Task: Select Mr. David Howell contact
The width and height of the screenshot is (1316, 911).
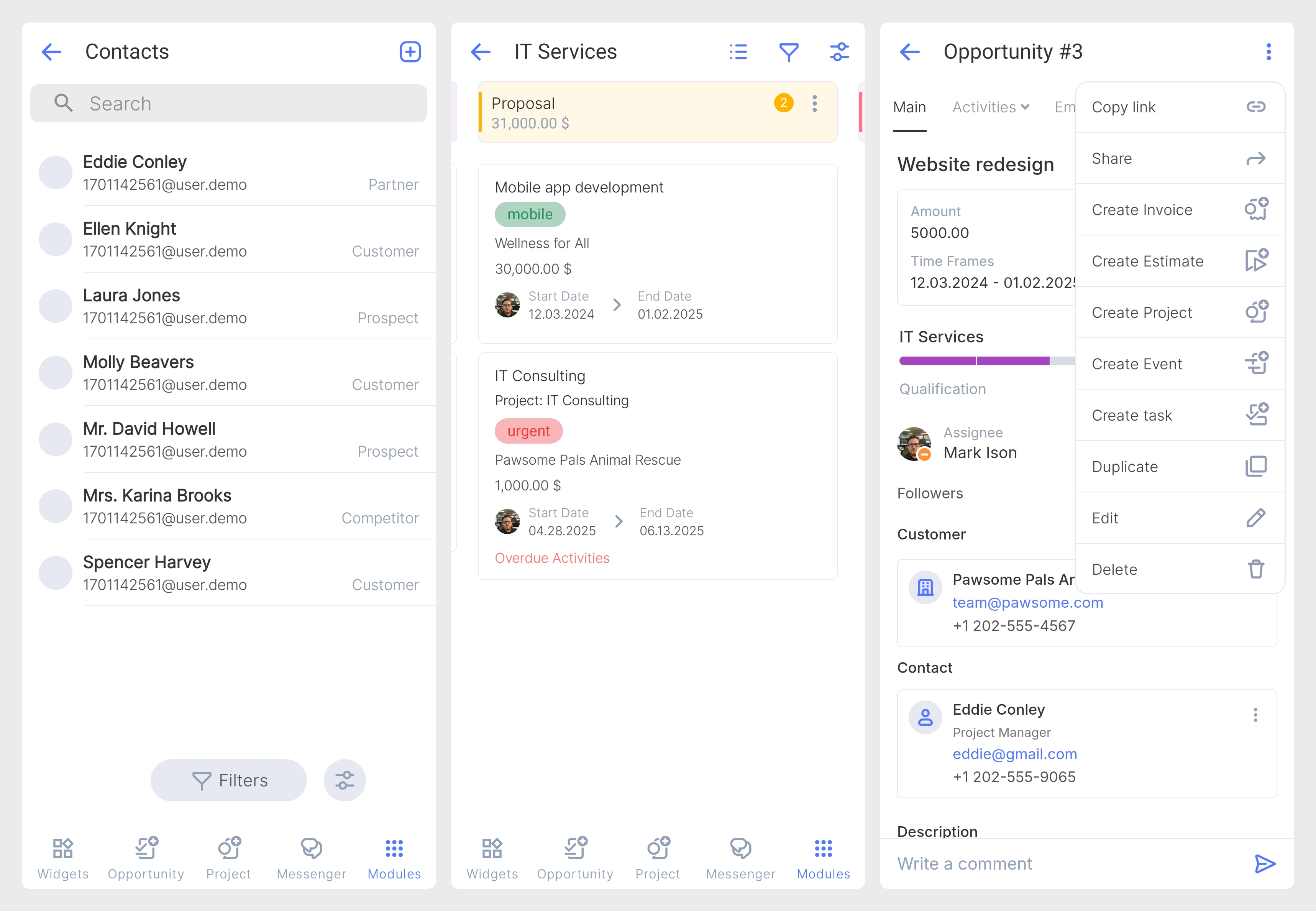Action: [228, 440]
